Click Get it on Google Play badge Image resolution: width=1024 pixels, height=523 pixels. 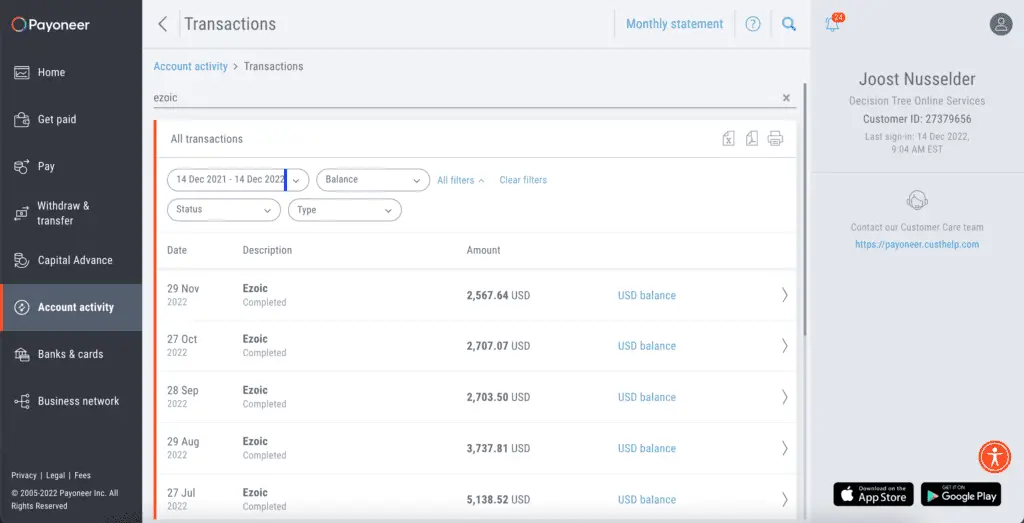point(961,494)
